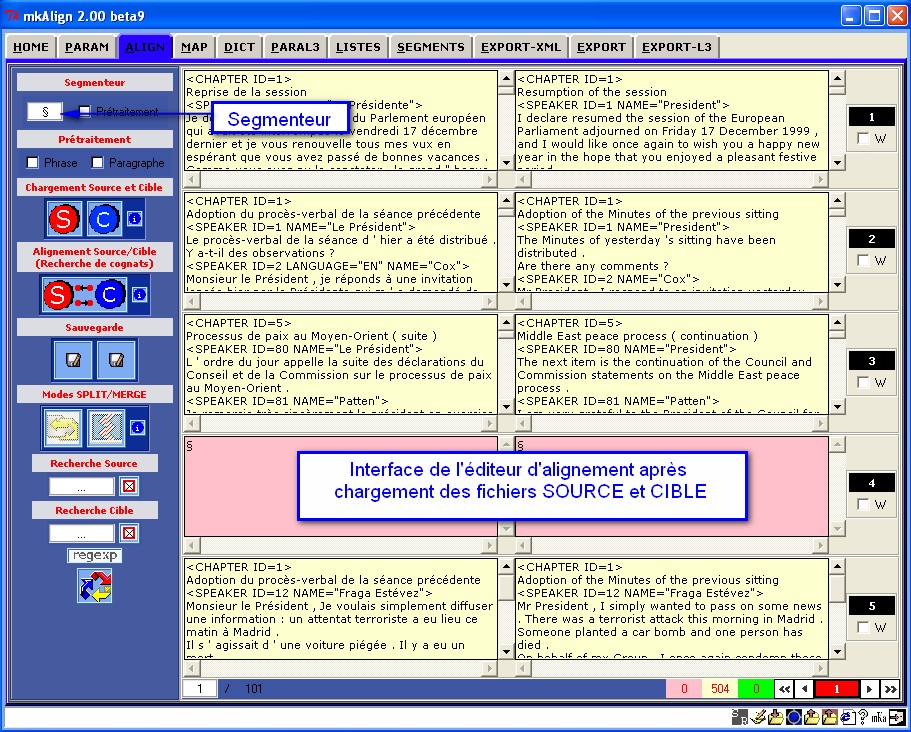The image size is (911, 732).
Task: Click the pink counter showing 0
Action: 684,689
